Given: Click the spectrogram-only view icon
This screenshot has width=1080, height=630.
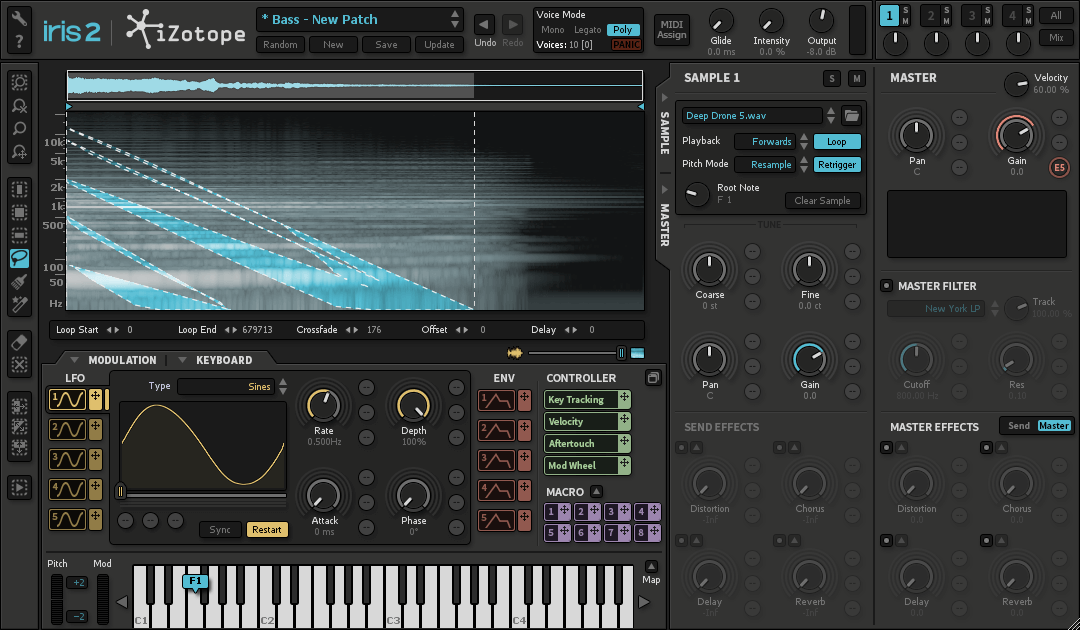Looking at the screenshot, I should tap(638, 353).
